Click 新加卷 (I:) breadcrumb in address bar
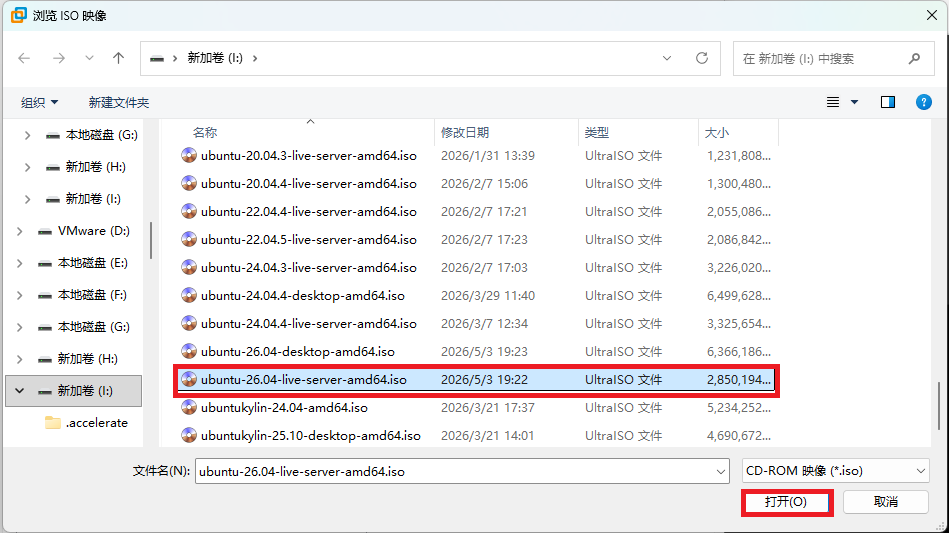Viewport: 949px width, 533px height. click(x=215, y=58)
